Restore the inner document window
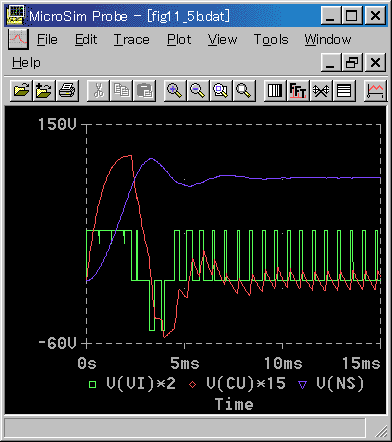 (352, 63)
